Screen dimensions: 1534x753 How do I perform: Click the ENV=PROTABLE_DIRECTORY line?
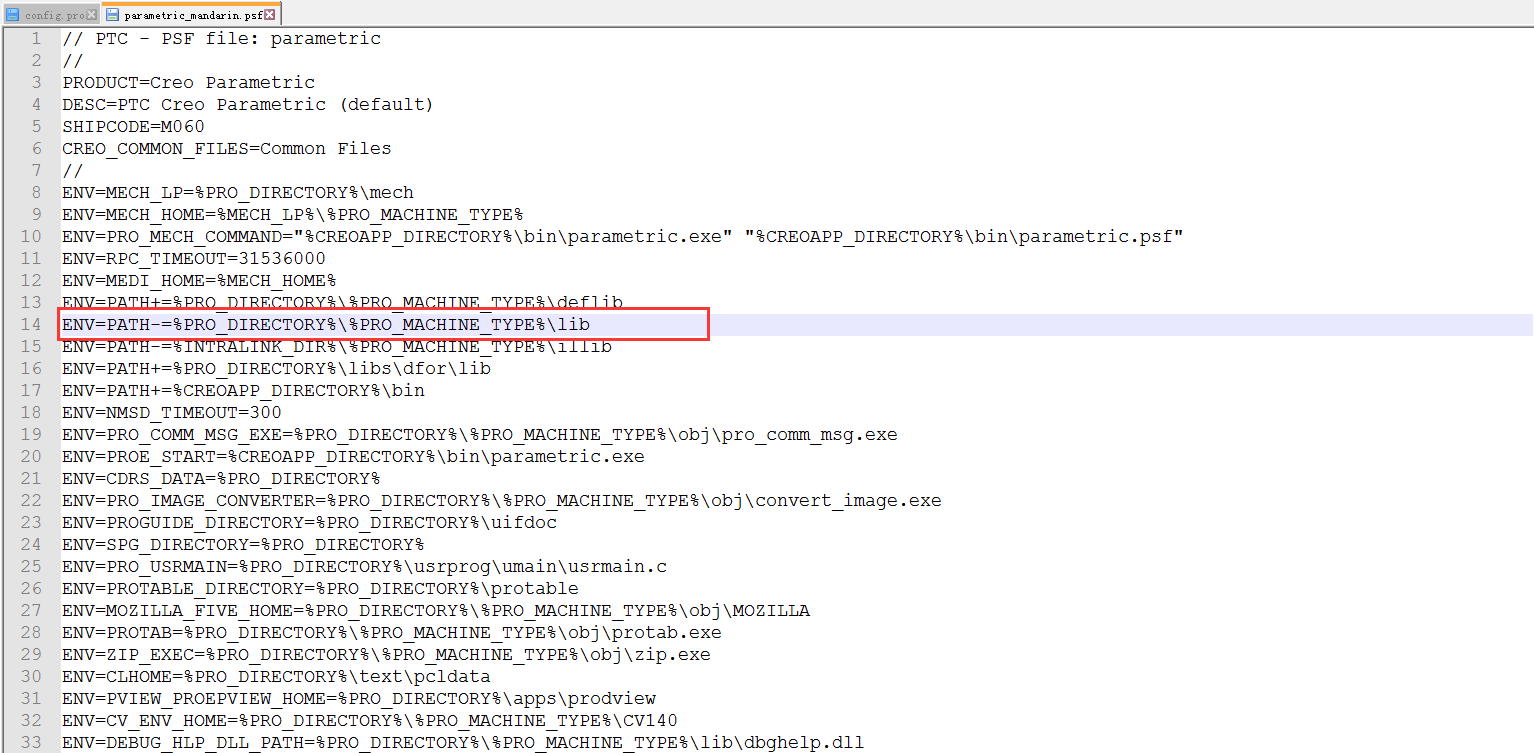point(321,589)
